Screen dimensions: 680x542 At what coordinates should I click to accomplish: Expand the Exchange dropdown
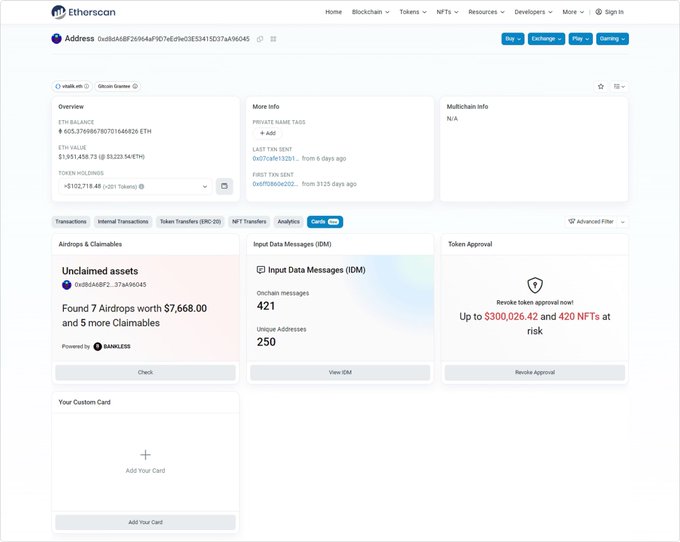[546, 39]
